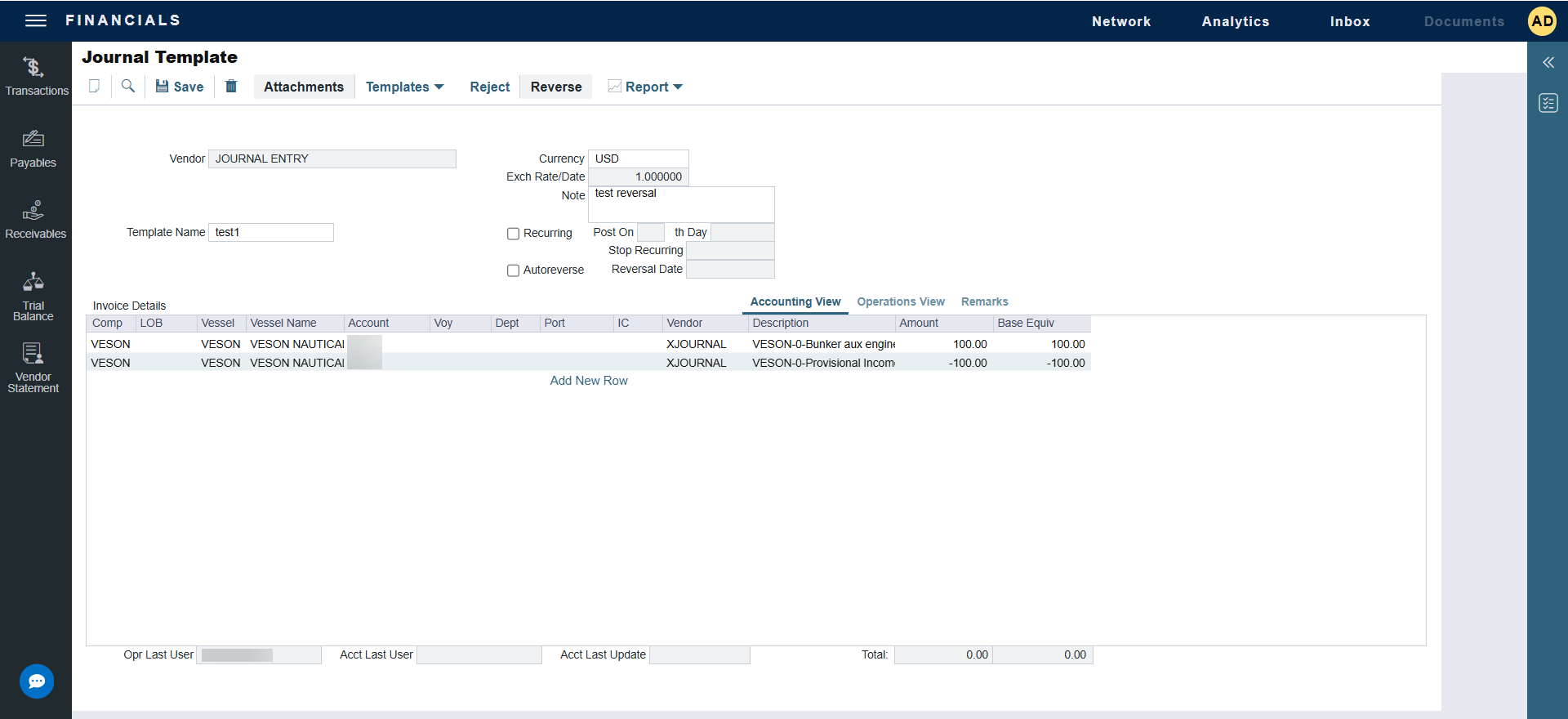The image size is (1568, 719).
Task: Switch to the Operations View tab
Action: 900,301
